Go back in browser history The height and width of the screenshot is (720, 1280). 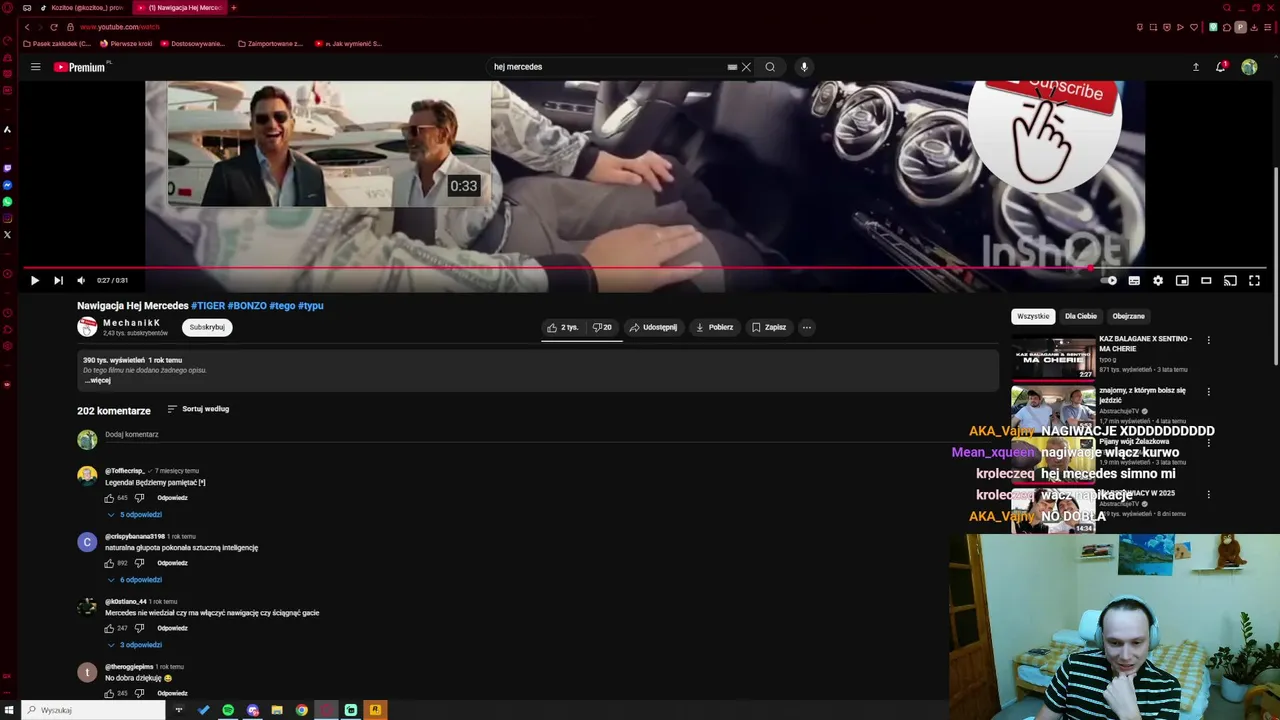point(27,27)
